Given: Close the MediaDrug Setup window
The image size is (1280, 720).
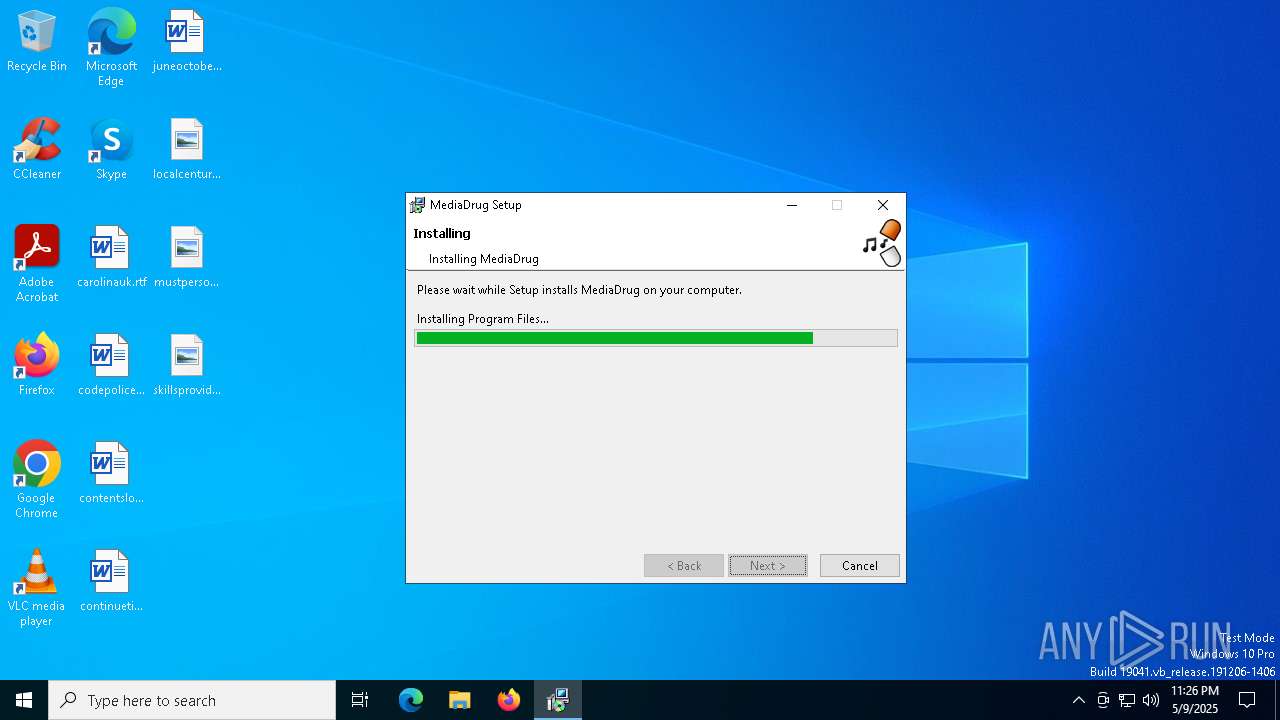Looking at the screenshot, I should click(x=883, y=205).
